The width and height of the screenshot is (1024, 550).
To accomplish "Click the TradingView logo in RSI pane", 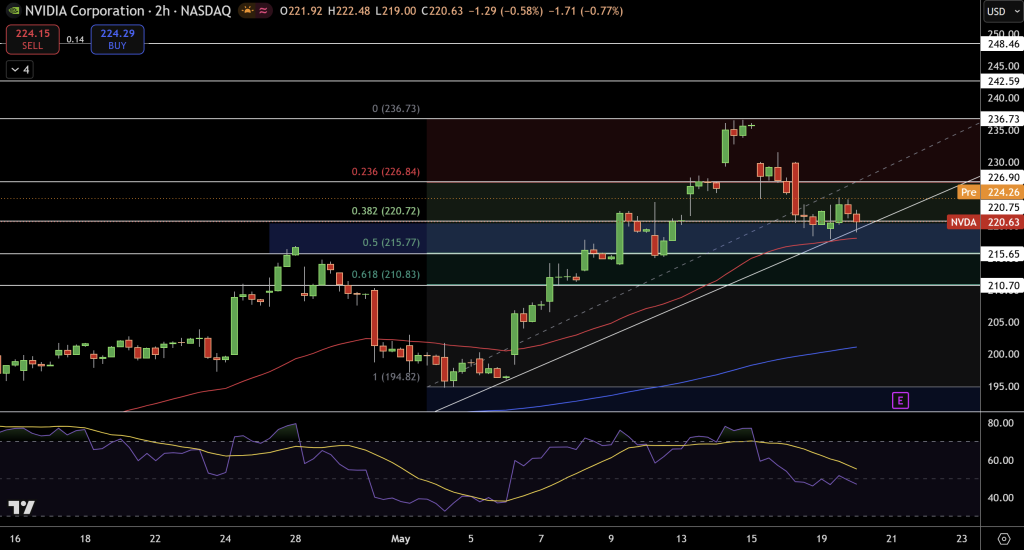I will (21, 508).
